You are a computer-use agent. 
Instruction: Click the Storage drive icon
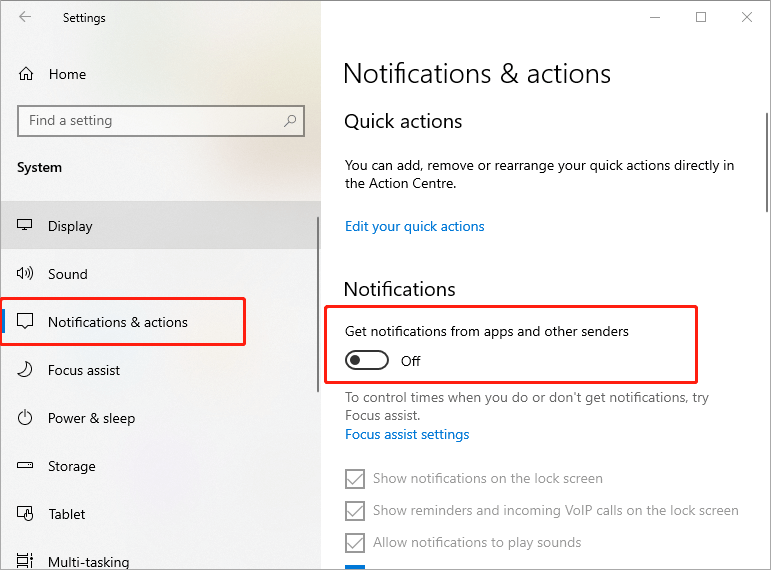[x=26, y=466]
